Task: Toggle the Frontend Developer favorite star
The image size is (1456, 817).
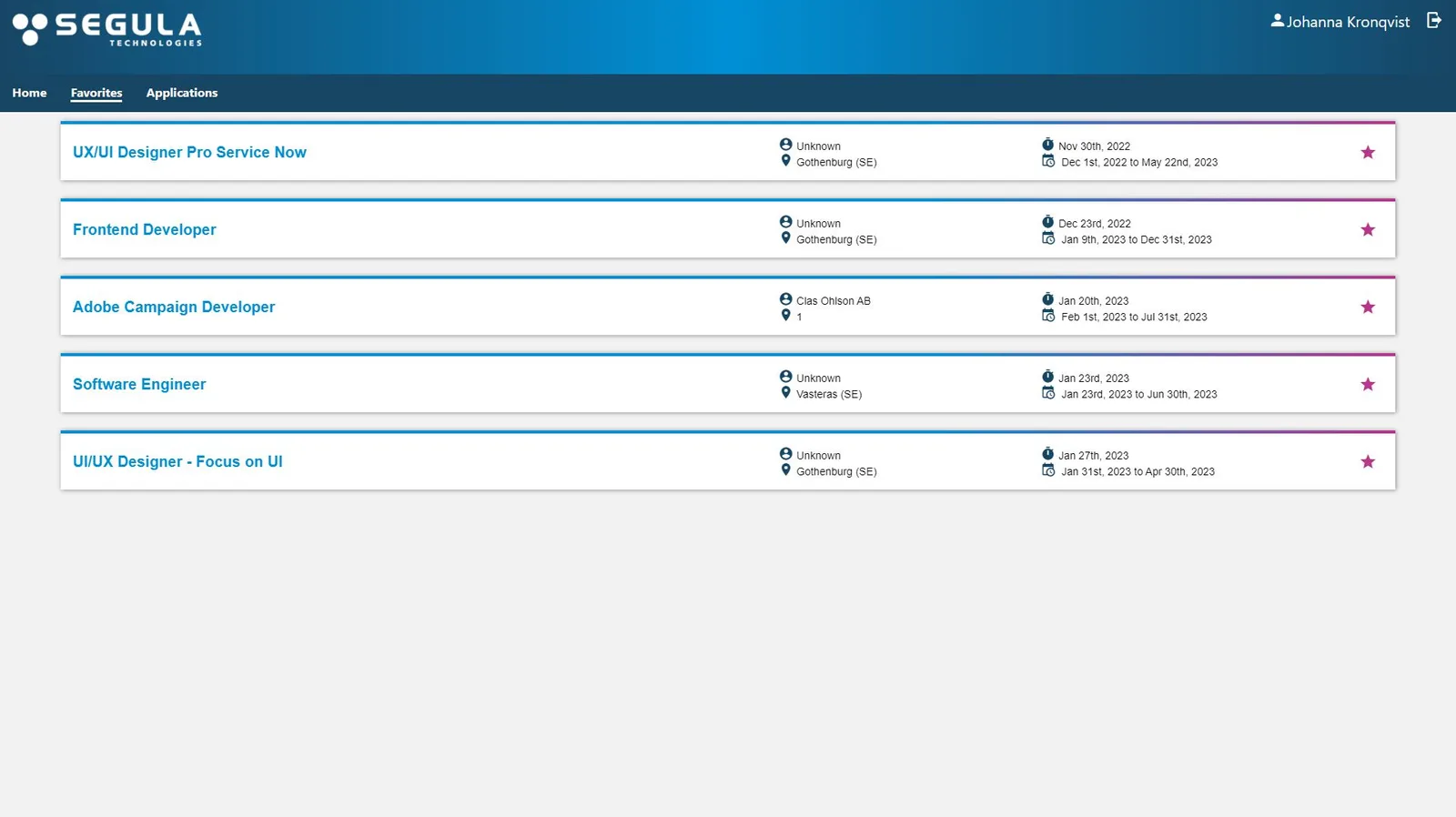Action: click(x=1368, y=229)
